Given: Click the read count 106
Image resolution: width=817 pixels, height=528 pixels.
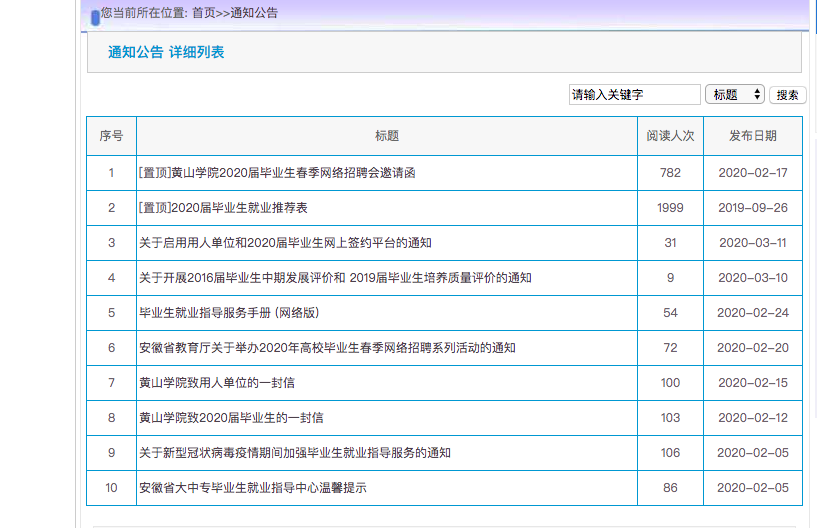Looking at the screenshot, I should (x=671, y=452).
